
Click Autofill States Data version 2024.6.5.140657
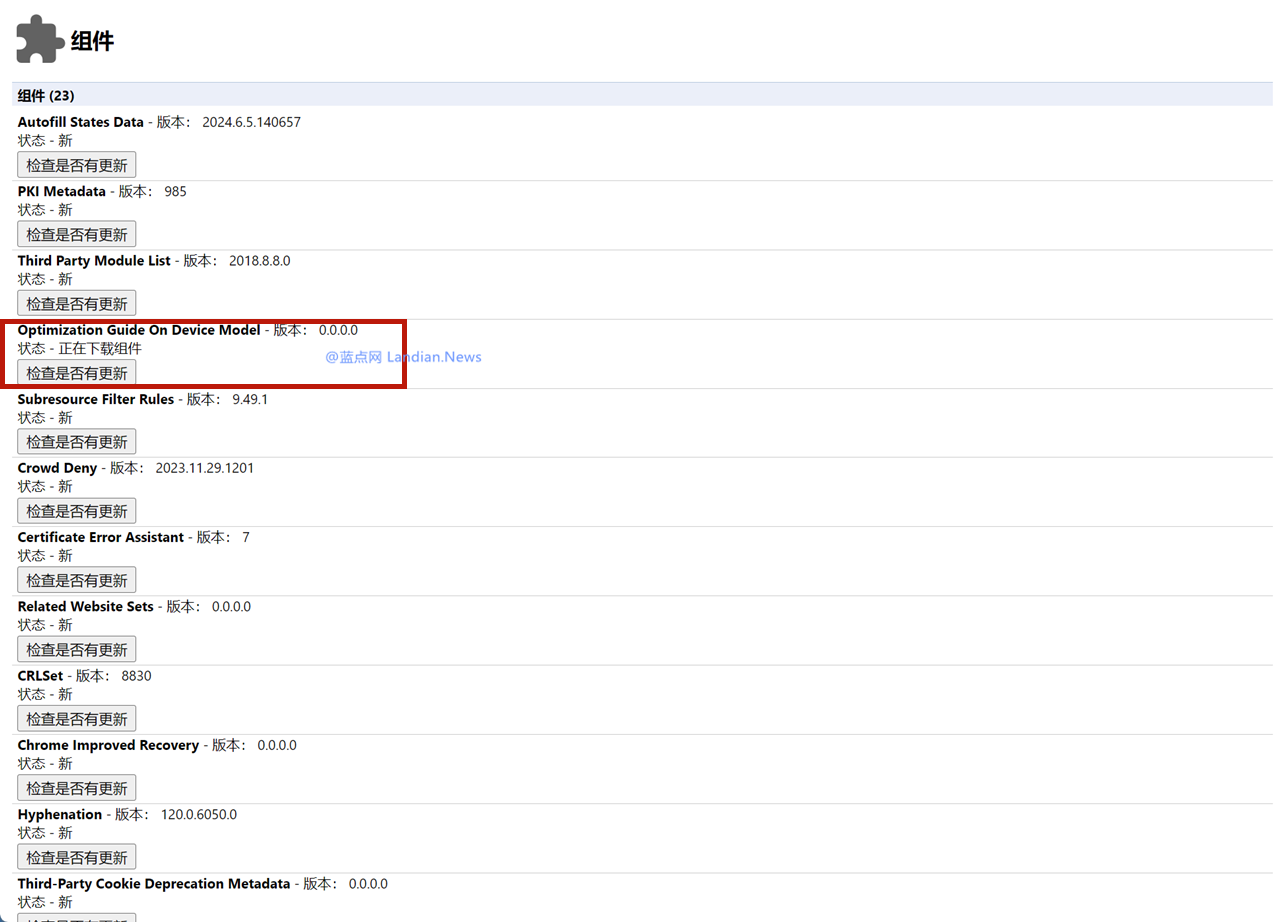(251, 122)
